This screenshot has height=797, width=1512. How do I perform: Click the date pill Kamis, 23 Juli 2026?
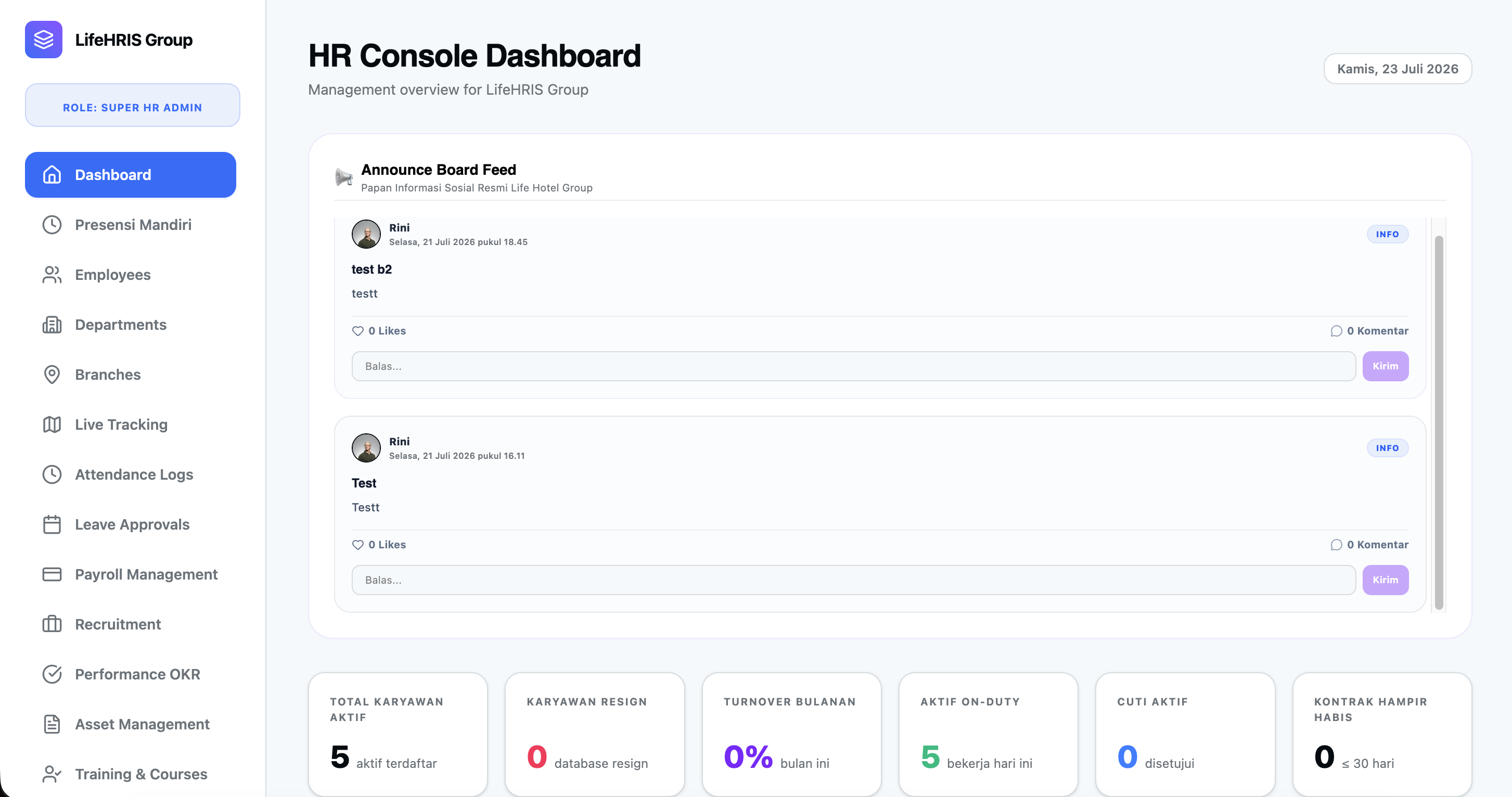click(1397, 69)
